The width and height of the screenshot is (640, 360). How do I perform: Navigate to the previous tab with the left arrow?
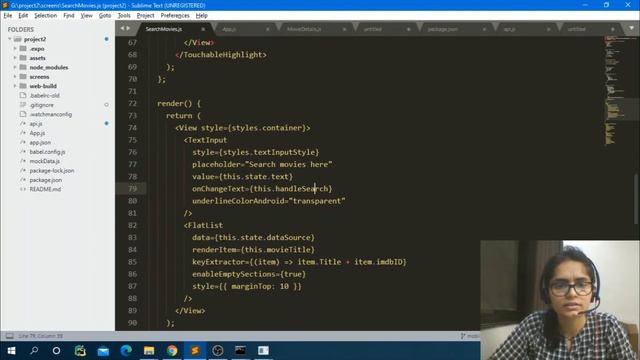pos(122,28)
